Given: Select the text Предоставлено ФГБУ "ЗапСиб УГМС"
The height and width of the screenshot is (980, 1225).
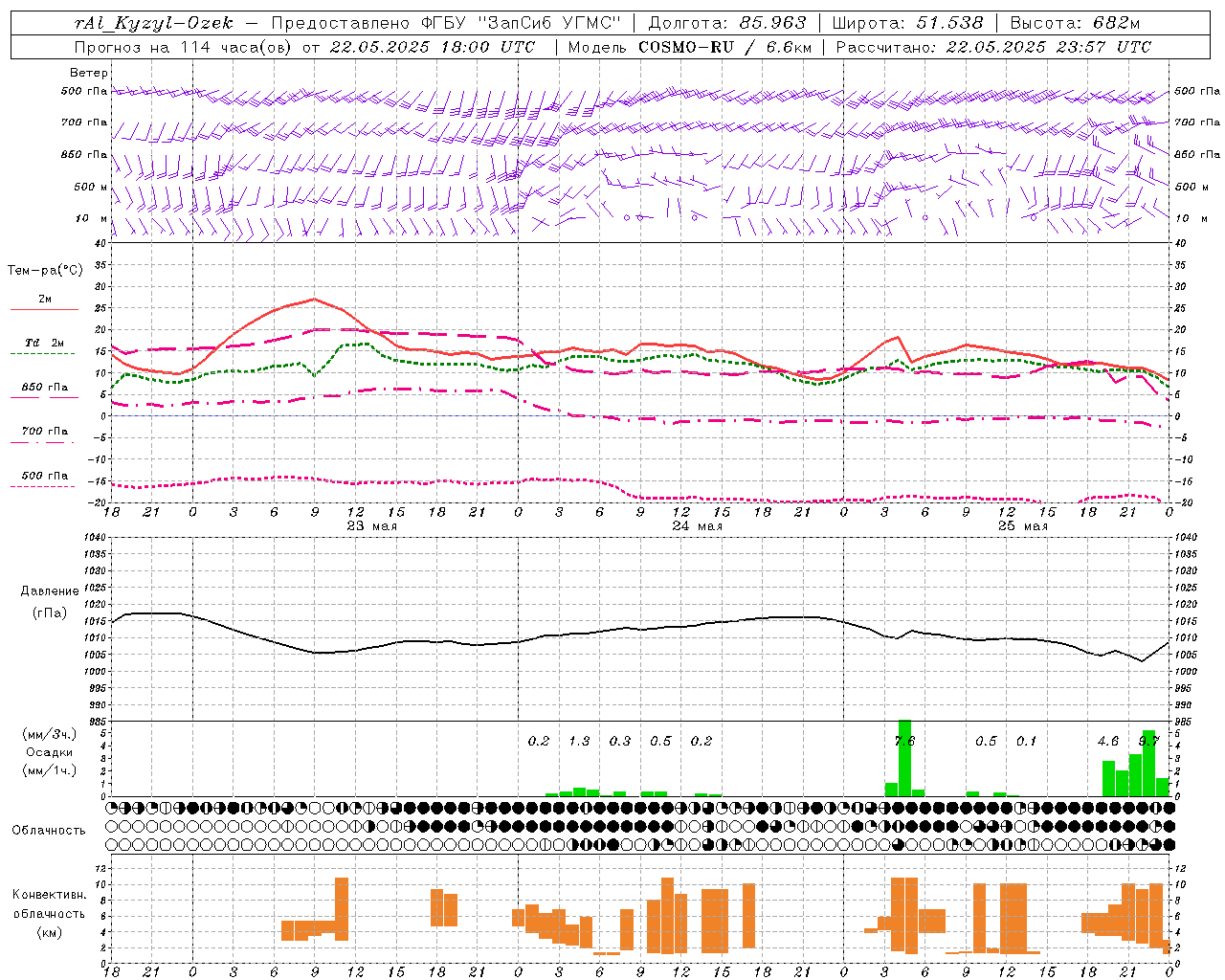Looking at the screenshot, I should (x=447, y=23).
